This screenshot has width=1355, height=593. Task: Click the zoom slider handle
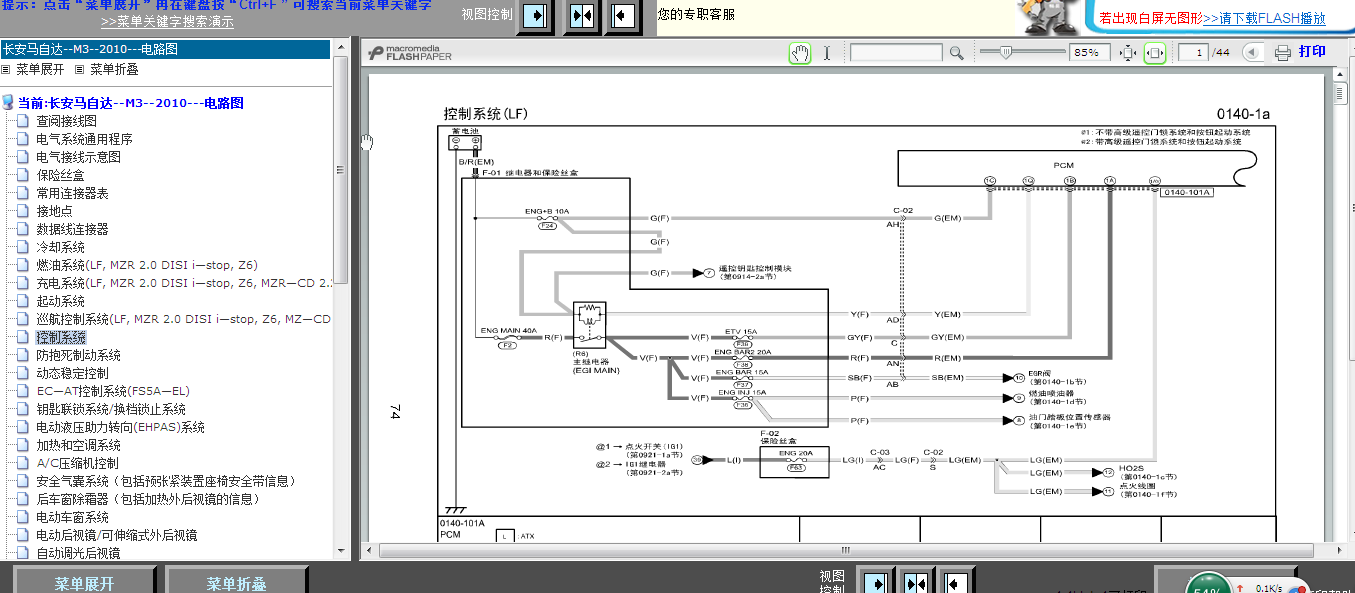1005,52
